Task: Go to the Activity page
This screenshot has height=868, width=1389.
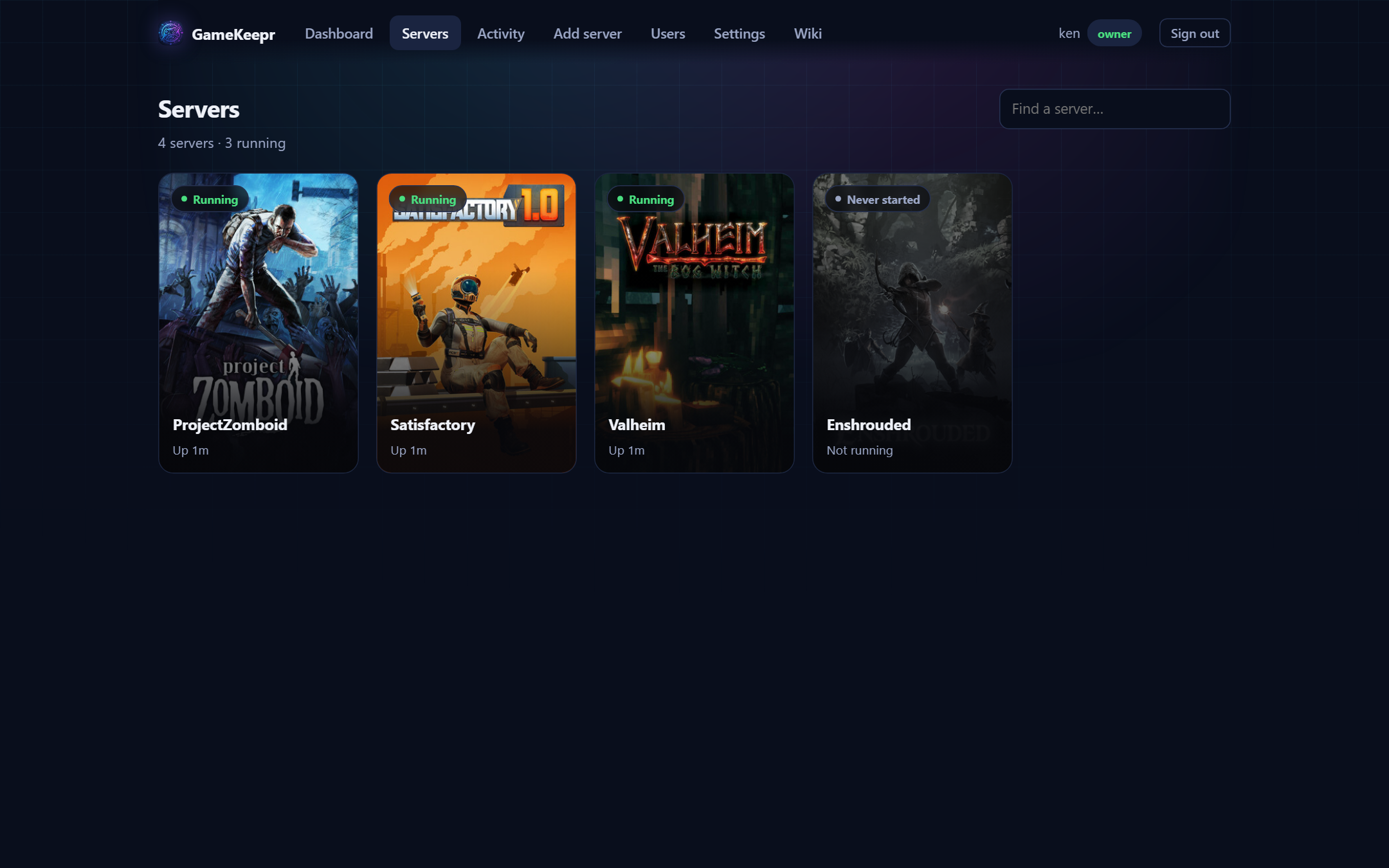Action: 500,33
